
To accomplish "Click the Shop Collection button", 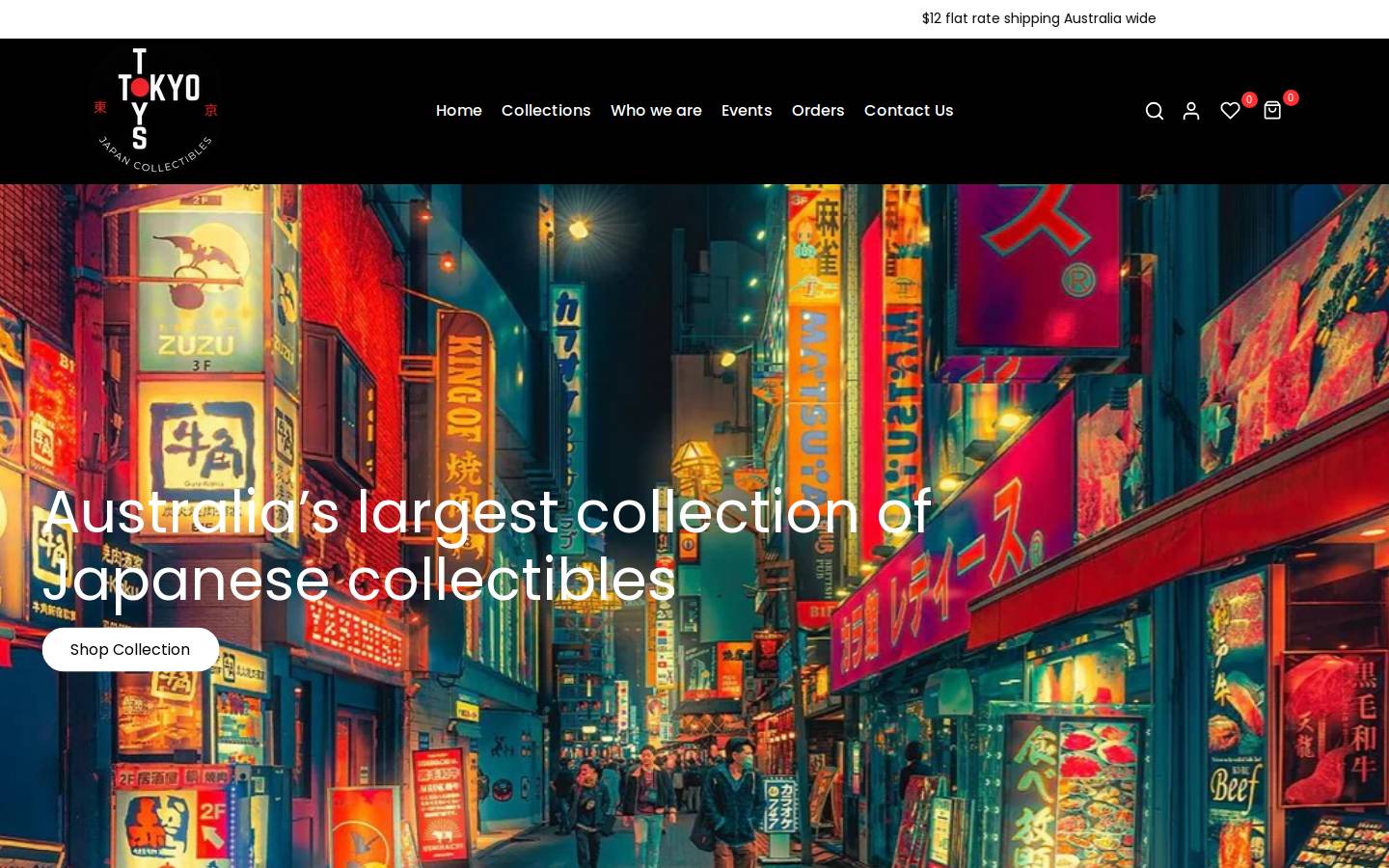I will 130,650.
